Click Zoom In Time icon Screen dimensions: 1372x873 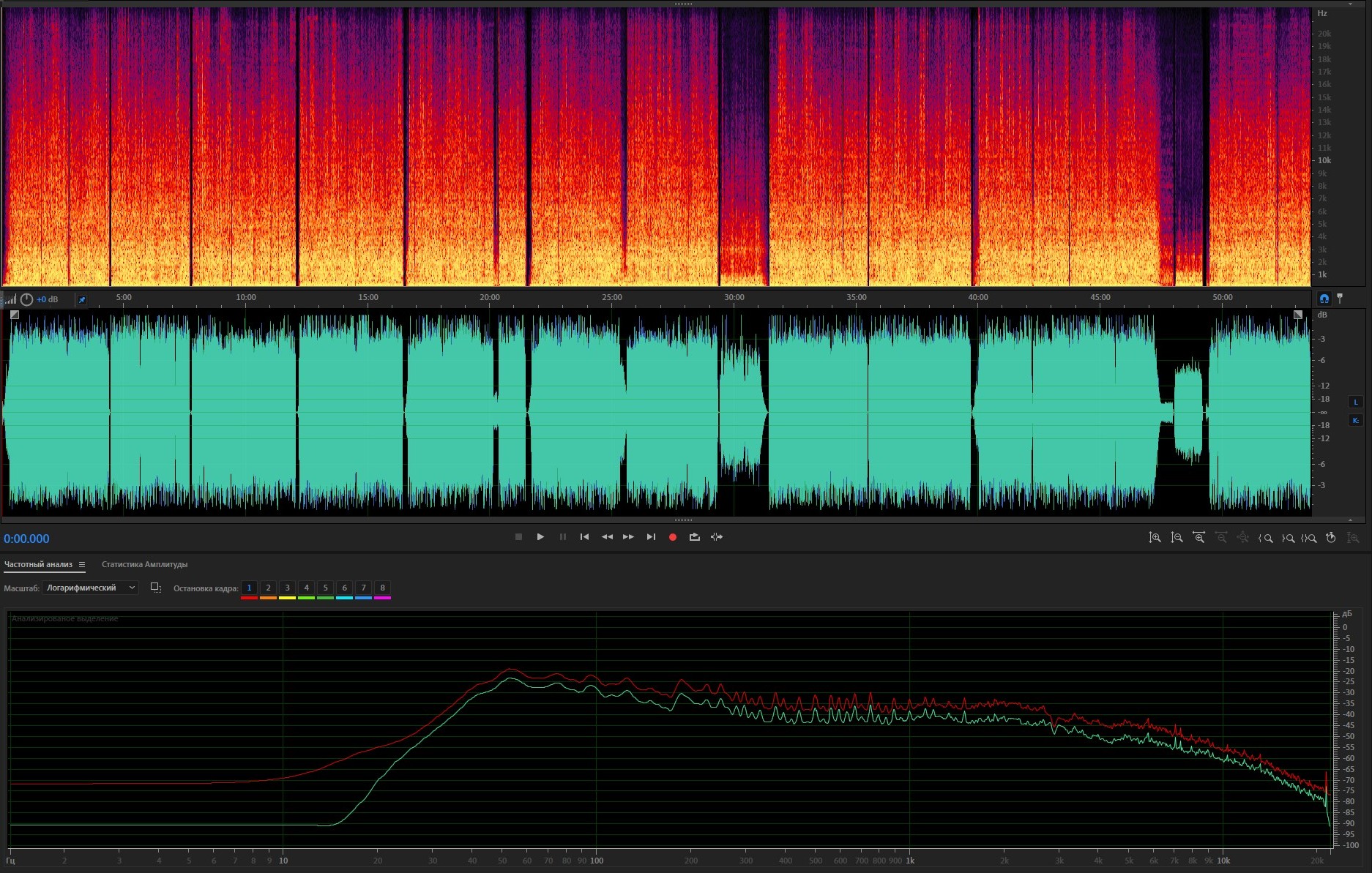1198,538
